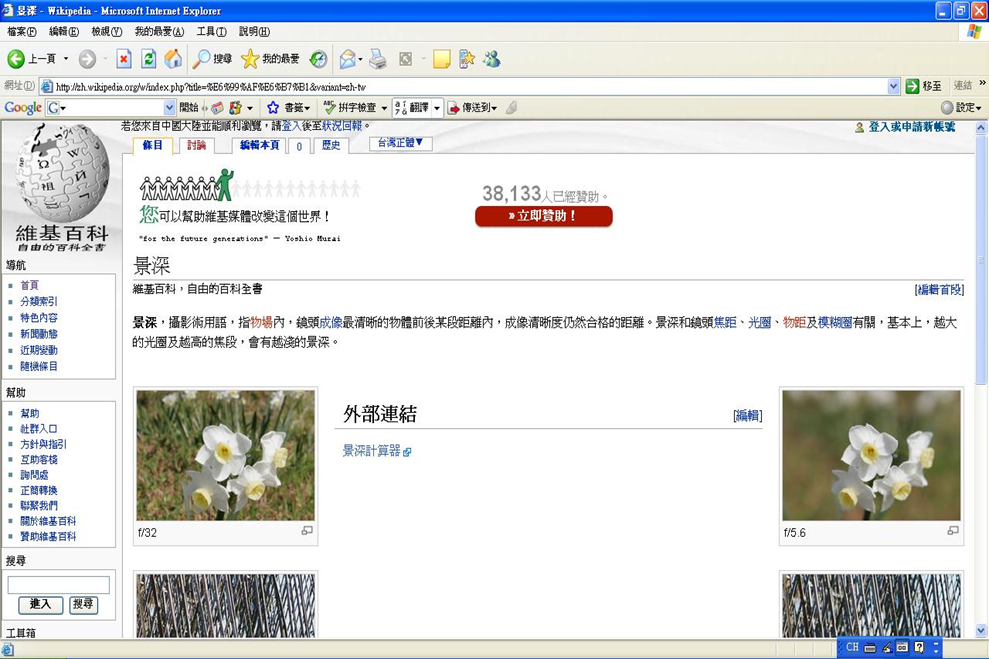This screenshot has width=989, height=659.
Task: Expand the 台灣正體 variant dropdown
Action: 400,143
